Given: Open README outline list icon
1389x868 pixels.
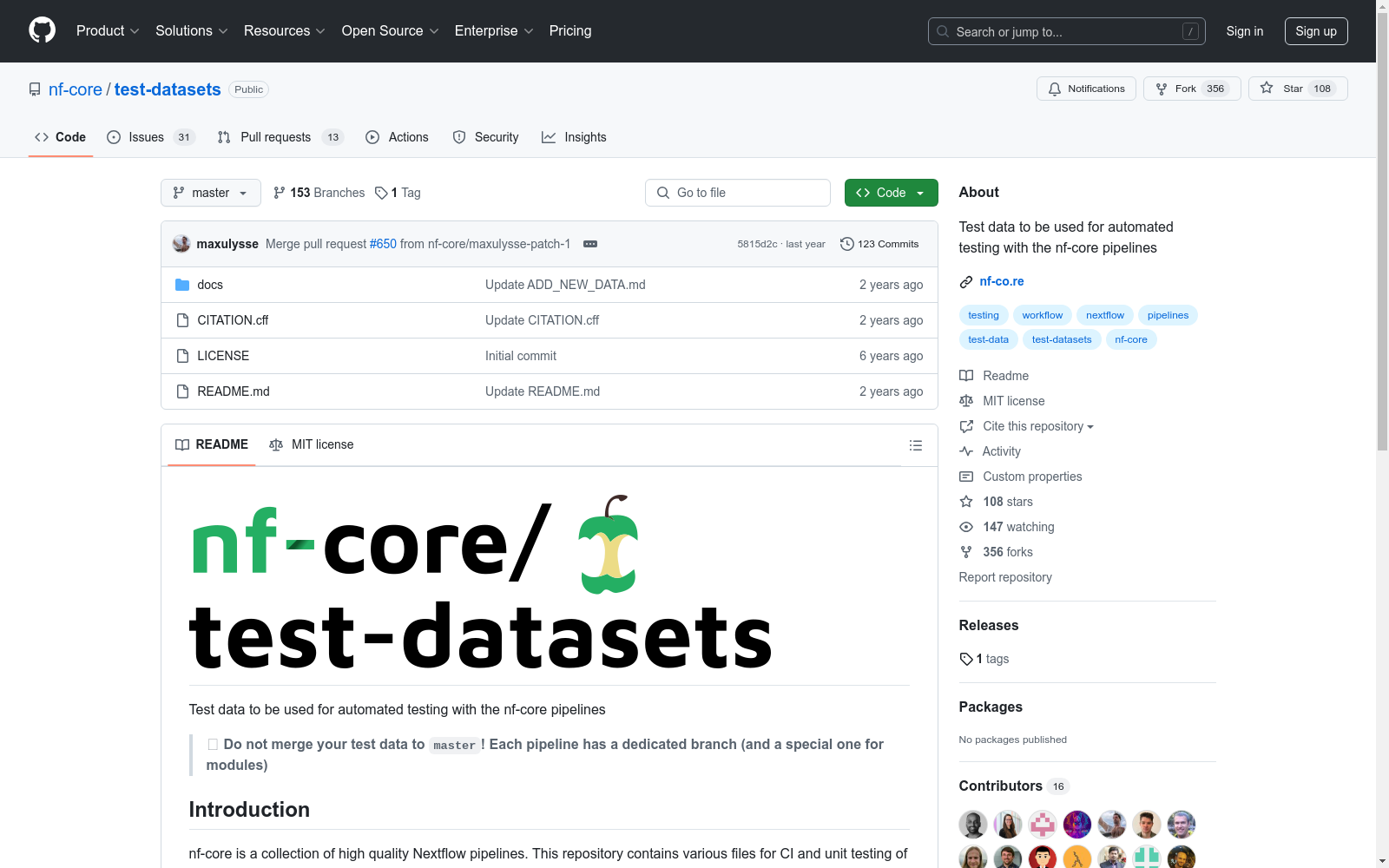Looking at the screenshot, I should tap(915, 445).
